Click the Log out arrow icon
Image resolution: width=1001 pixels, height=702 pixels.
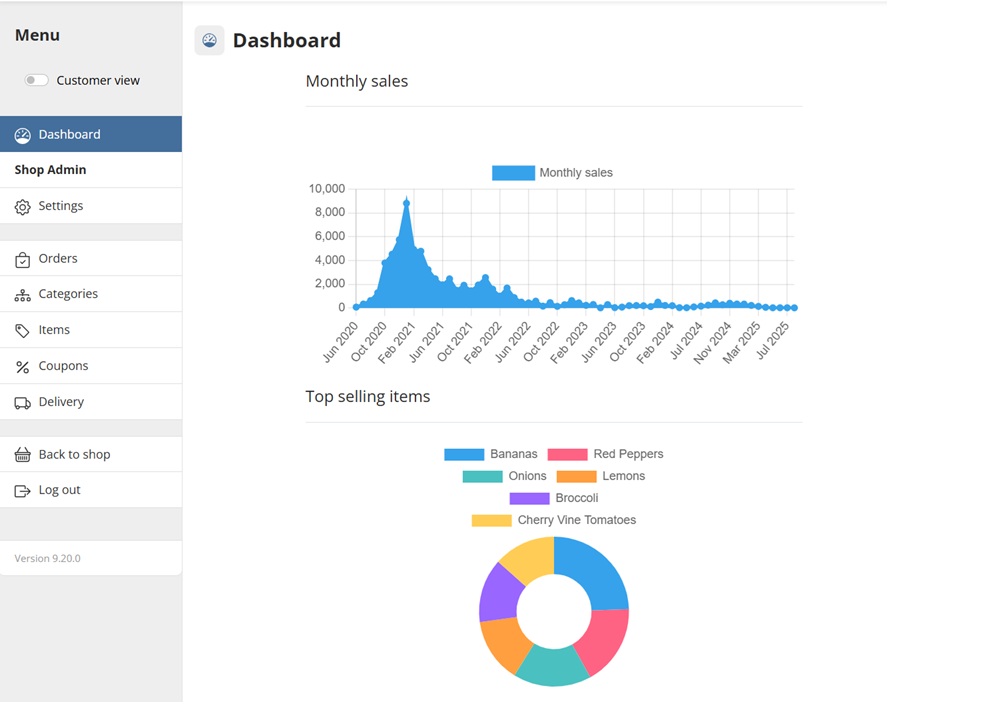point(22,491)
